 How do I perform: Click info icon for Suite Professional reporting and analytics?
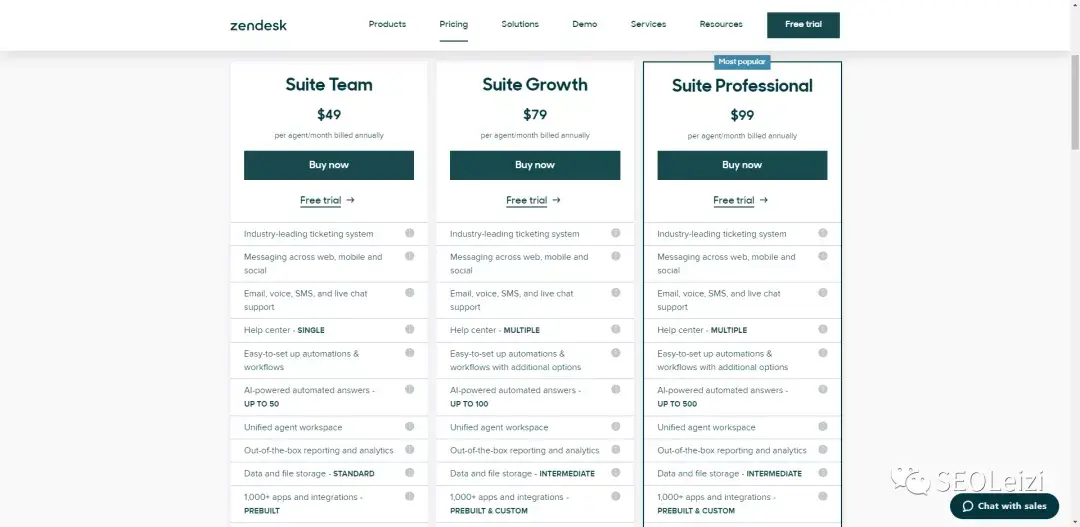pyautogui.click(x=823, y=450)
